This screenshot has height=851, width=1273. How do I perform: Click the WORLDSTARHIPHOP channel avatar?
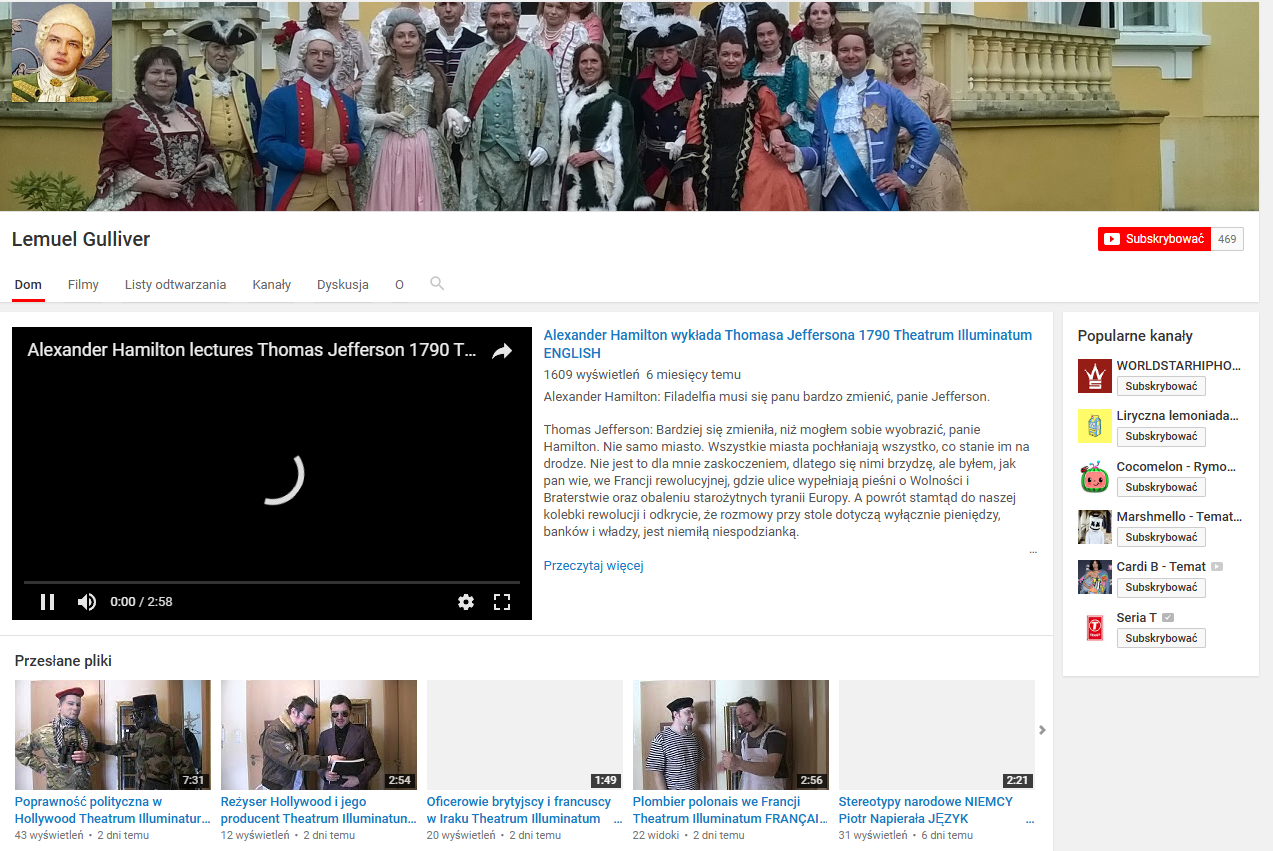(1094, 376)
